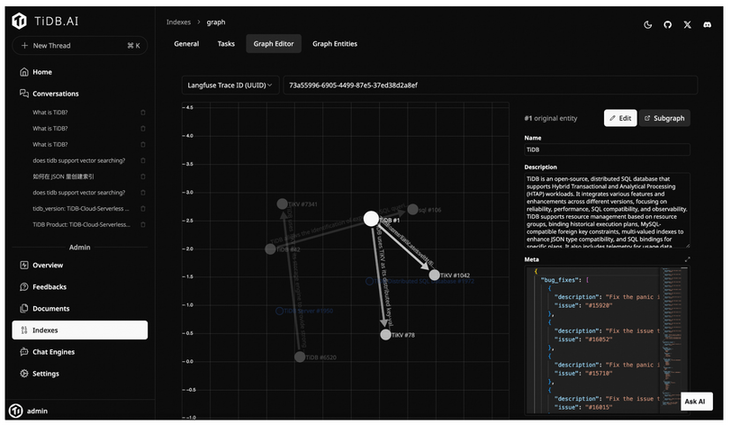Delete 'does tidb support vector searching?' first entry icon
Screen dimensions: 731x425
coord(143,160)
